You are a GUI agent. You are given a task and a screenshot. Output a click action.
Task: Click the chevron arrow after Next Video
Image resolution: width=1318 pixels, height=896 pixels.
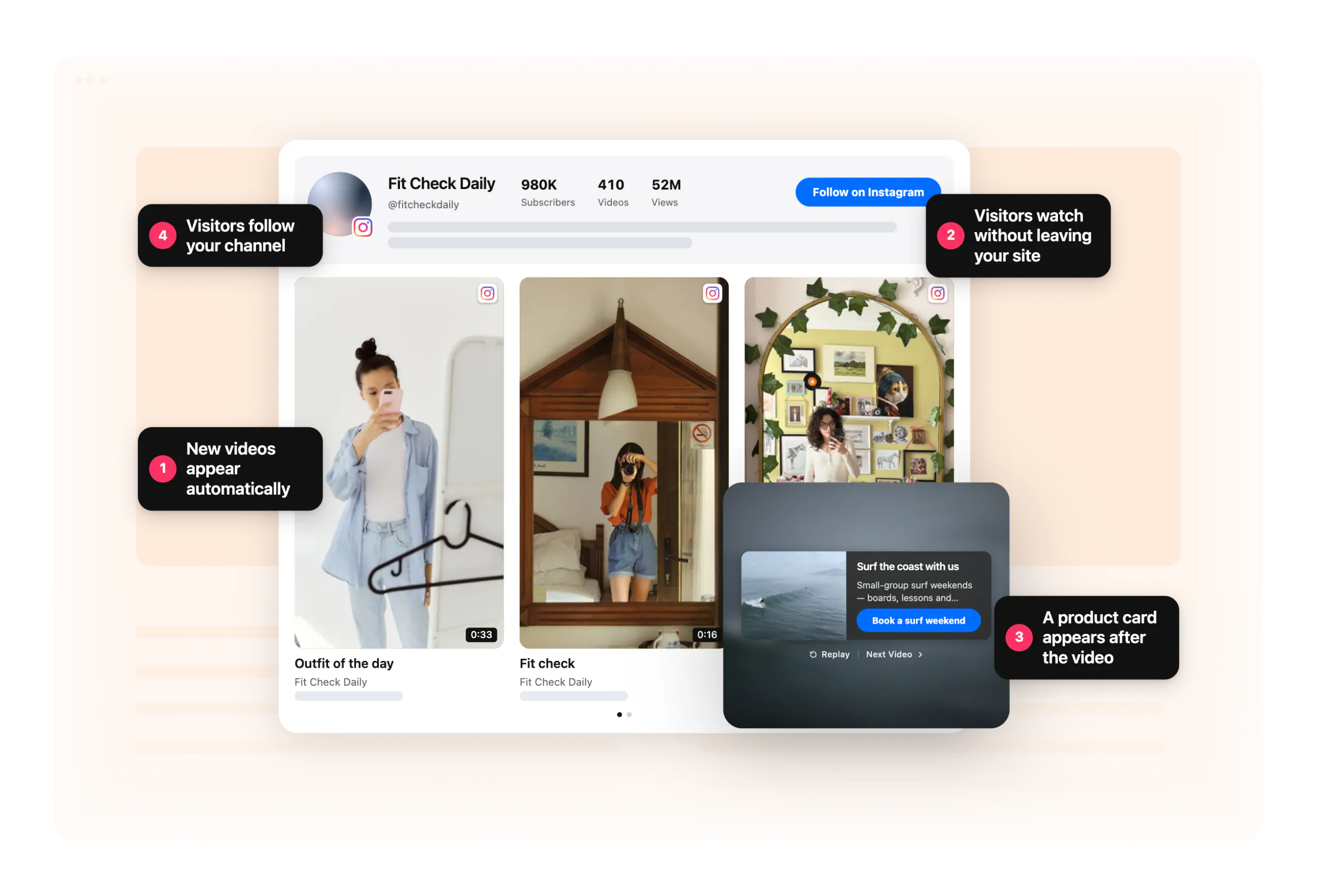(x=920, y=655)
